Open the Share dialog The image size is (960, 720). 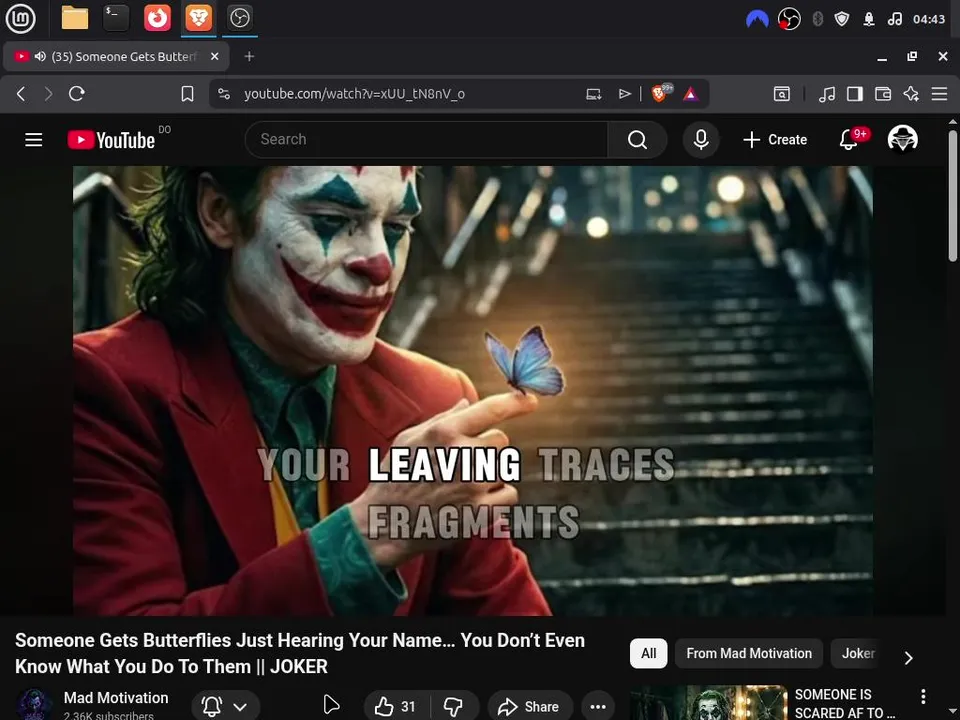(530, 707)
